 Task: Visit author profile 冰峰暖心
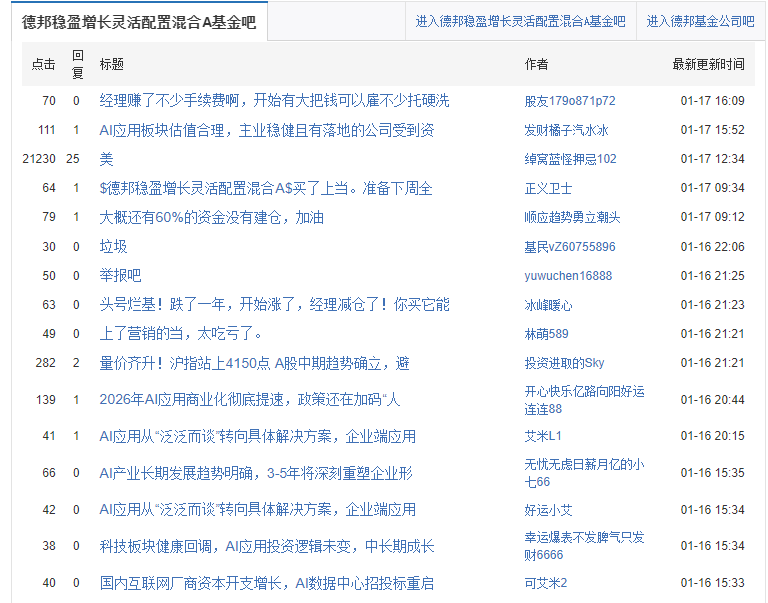[548, 305]
